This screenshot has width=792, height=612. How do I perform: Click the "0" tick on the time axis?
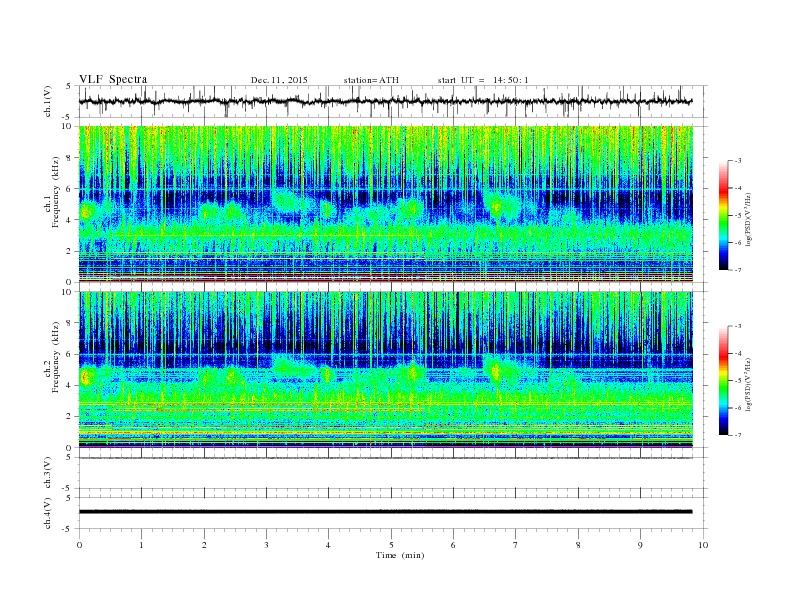pos(79,545)
